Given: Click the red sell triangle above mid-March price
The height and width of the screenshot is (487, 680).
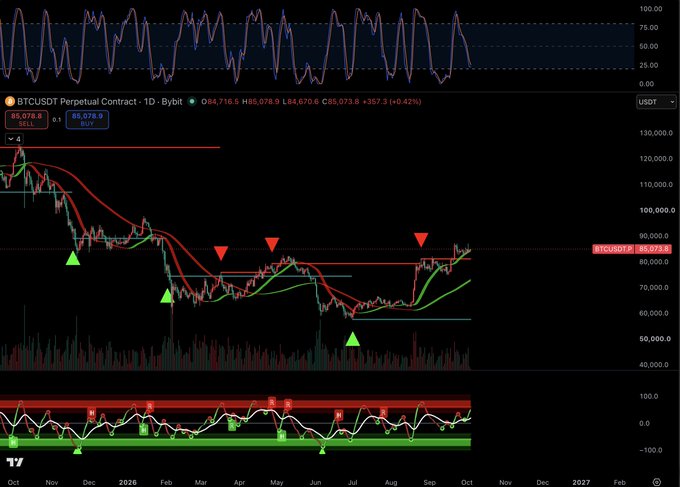Looking at the screenshot, I should click(x=221, y=253).
